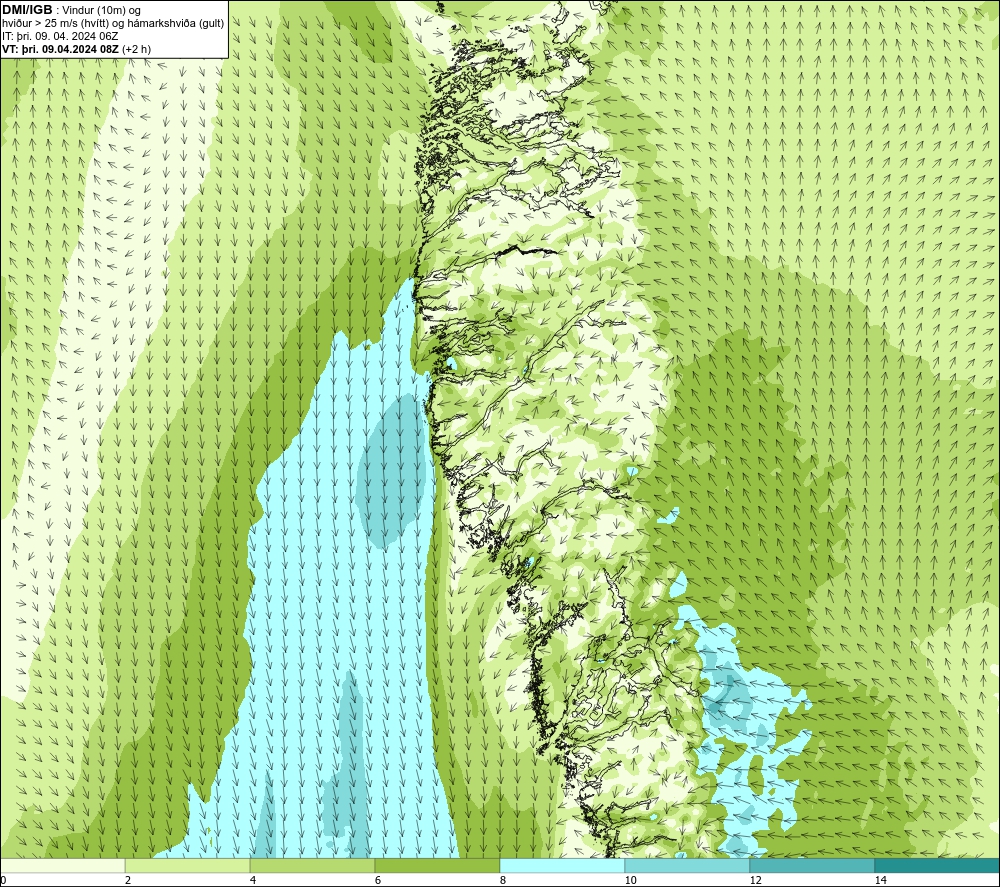This screenshot has width=1000, height=887.
Task: Click the 'VT: þri. 09.04.2024 08Z' line
Action: coord(60,48)
